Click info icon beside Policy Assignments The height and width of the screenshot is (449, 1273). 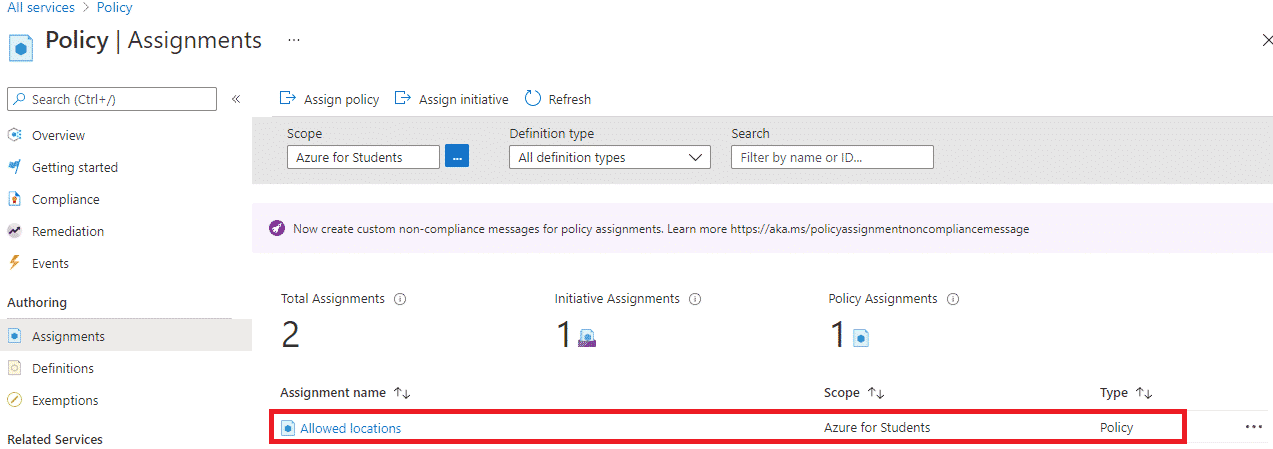[953, 299]
